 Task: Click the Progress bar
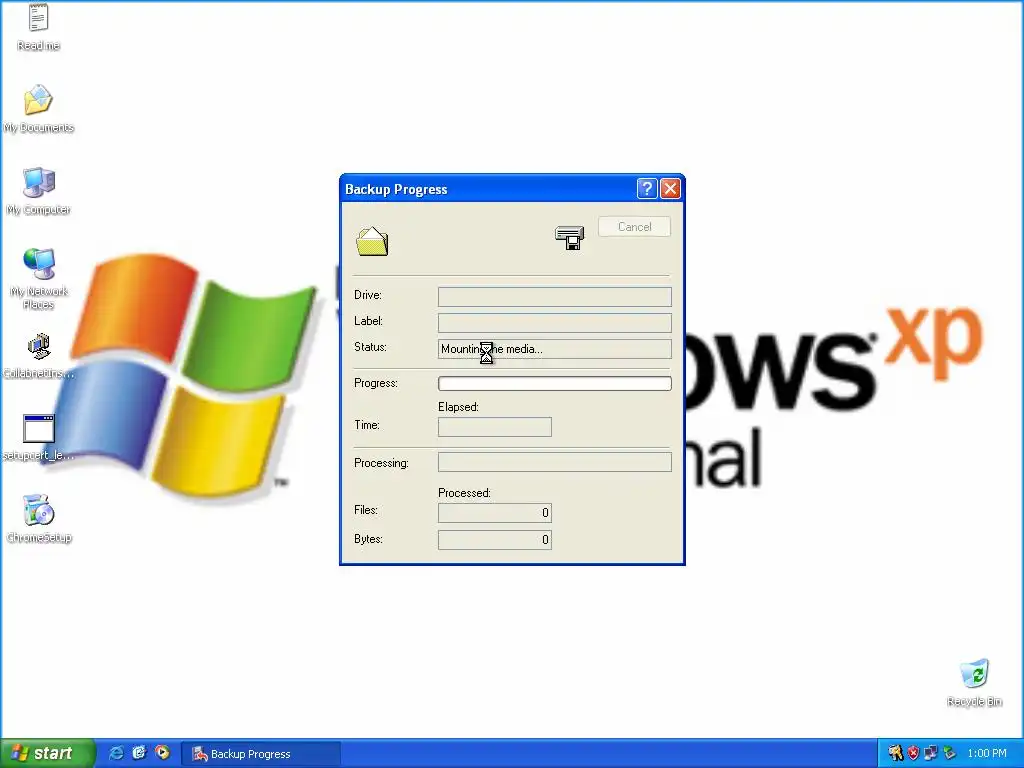(554, 383)
